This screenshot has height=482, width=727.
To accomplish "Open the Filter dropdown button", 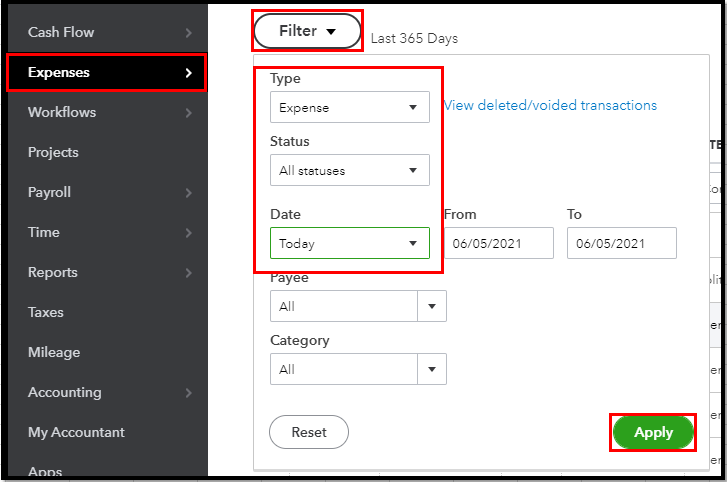I will pyautogui.click(x=306, y=31).
